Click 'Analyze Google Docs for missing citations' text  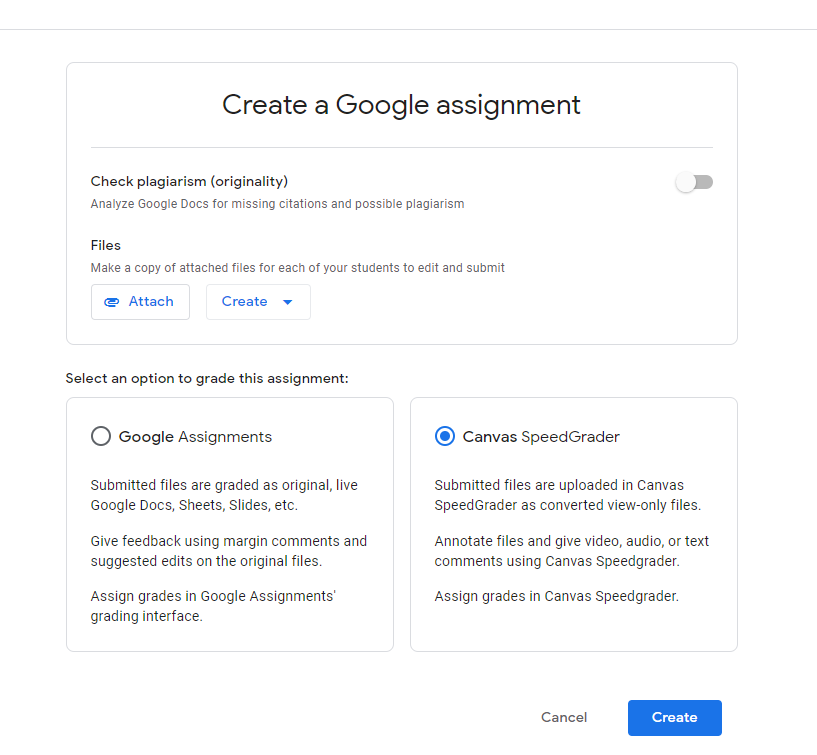click(x=277, y=204)
